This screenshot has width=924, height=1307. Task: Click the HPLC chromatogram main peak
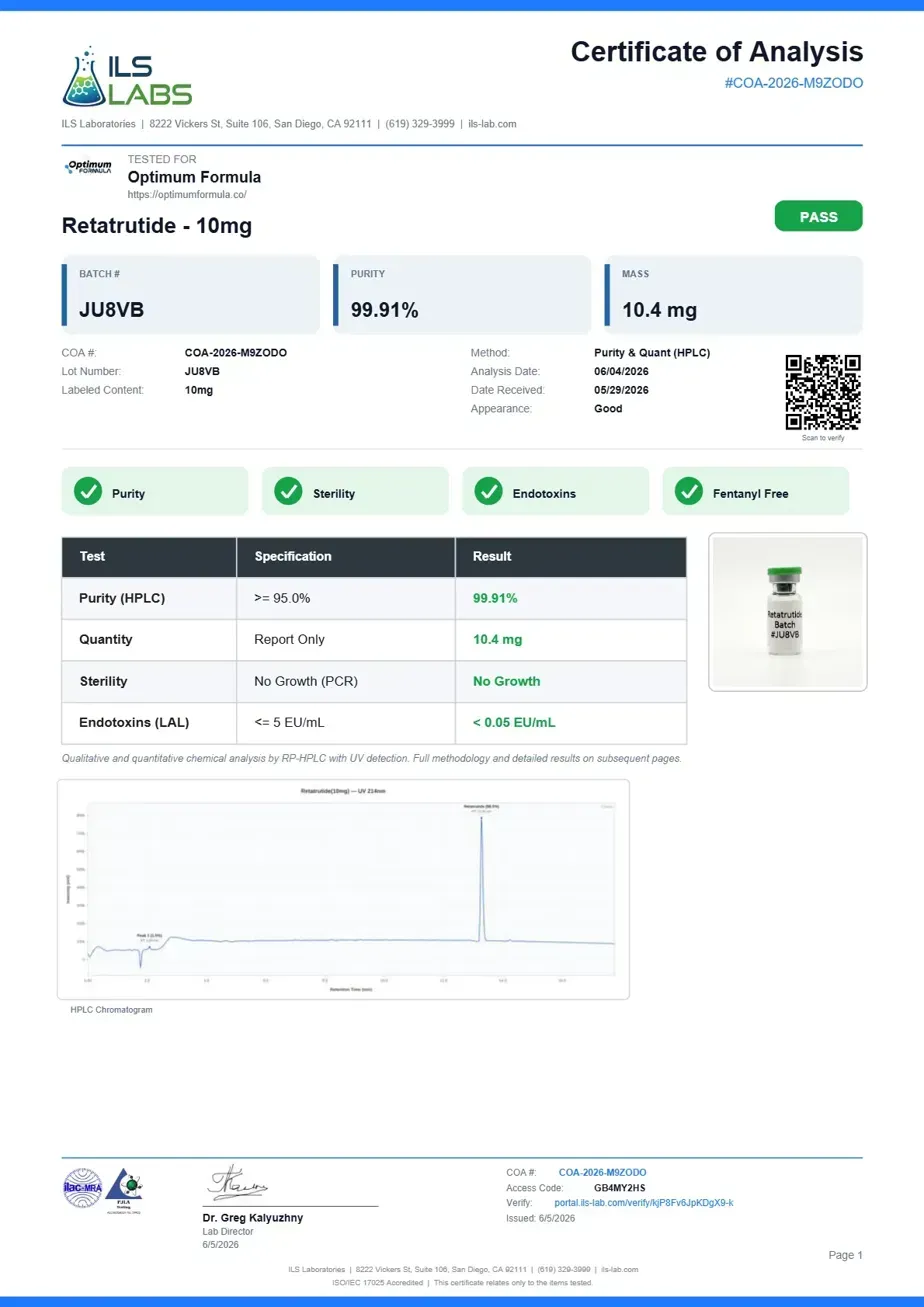482,877
